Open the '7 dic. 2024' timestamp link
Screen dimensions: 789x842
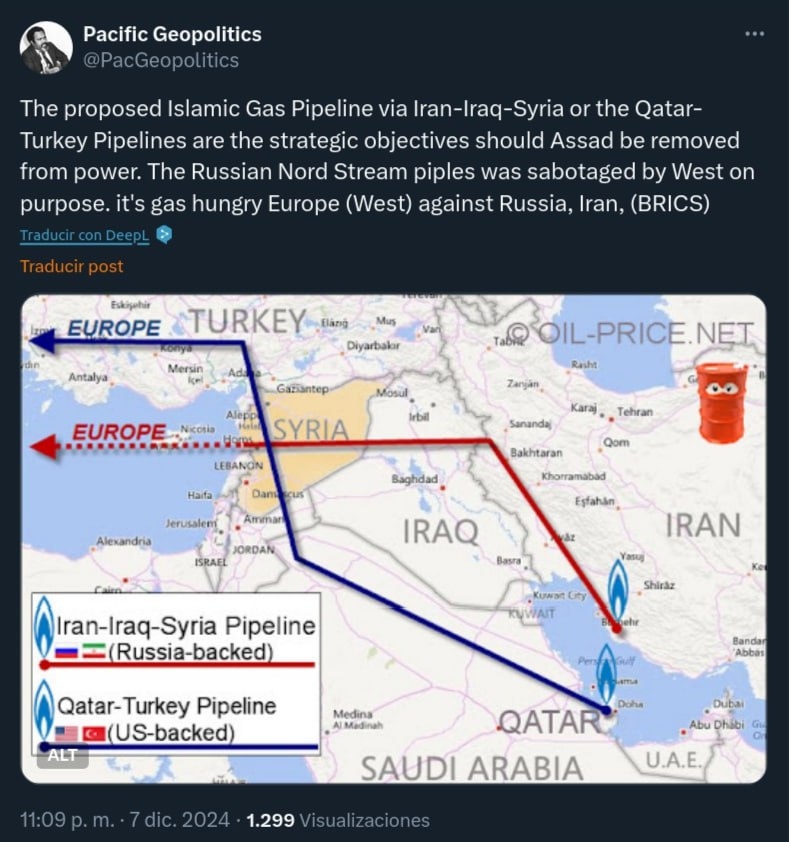click(x=179, y=820)
